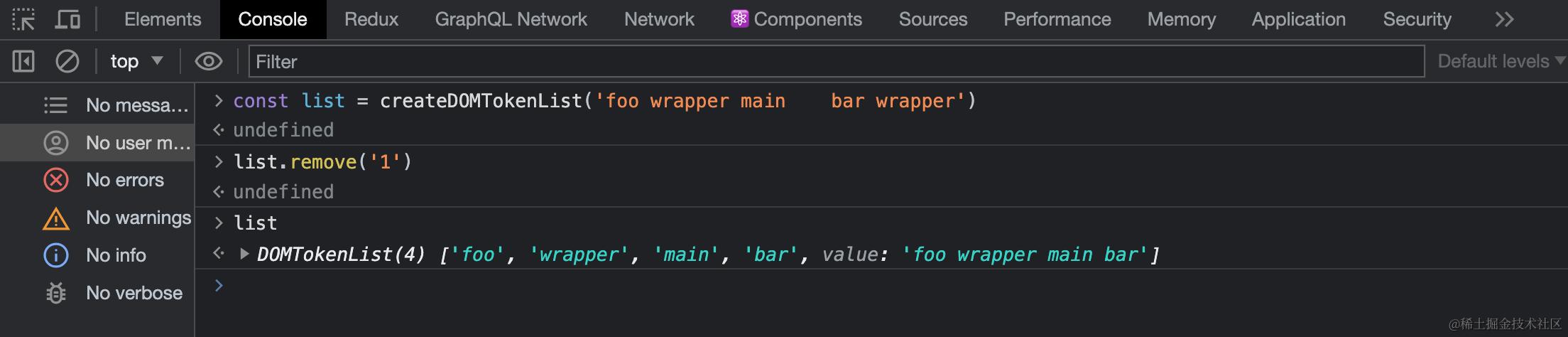Click the list icon beside No messages
1568x337 pixels.
point(55,105)
